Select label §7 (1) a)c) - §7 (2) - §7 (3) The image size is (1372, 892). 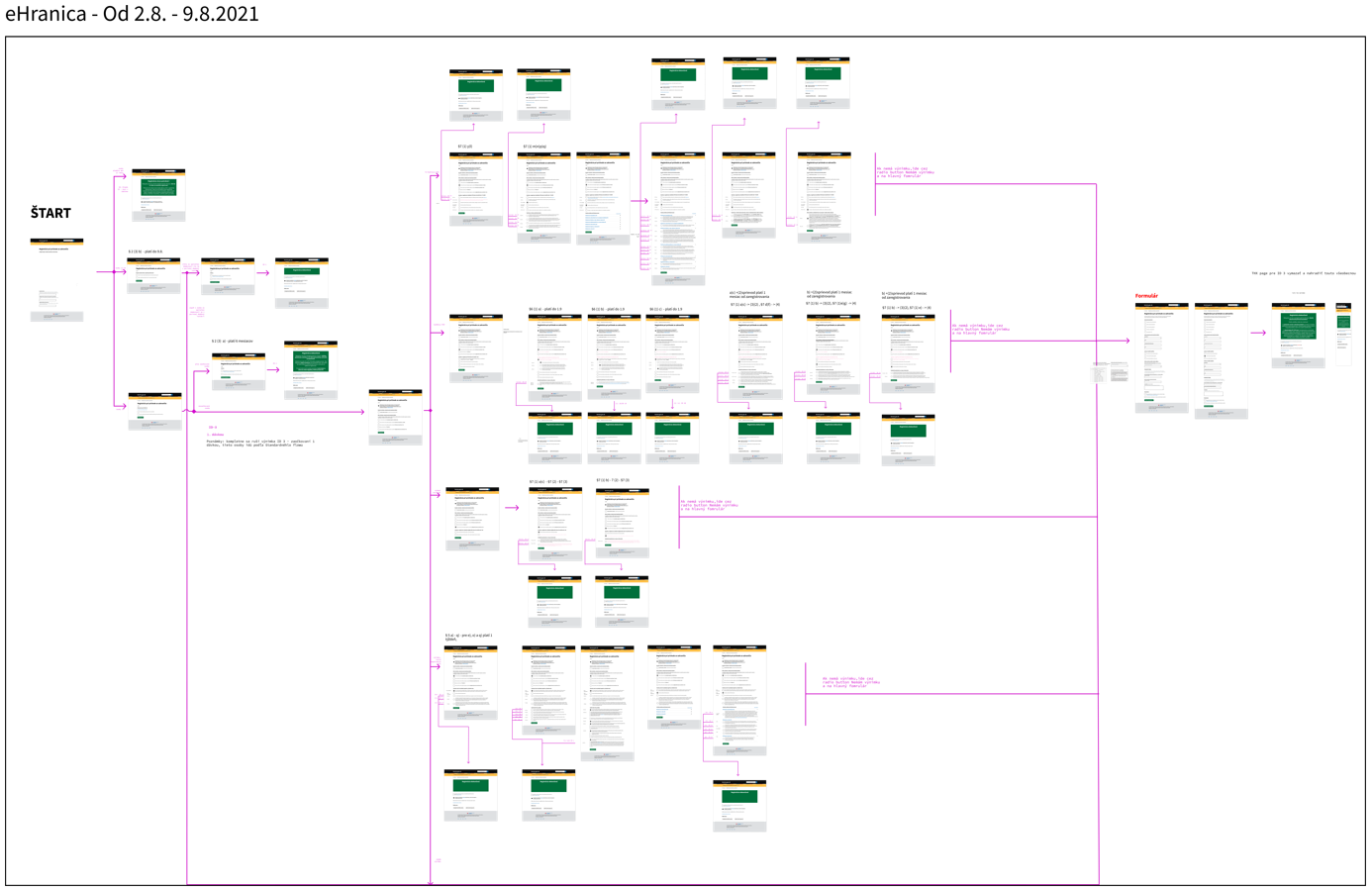548,482
